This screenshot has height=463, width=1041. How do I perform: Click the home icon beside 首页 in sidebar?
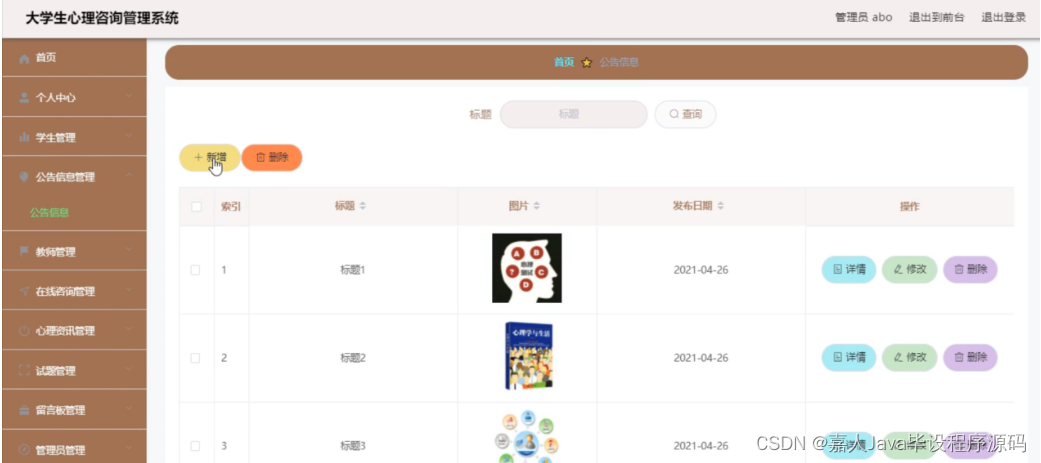coord(25,59)
